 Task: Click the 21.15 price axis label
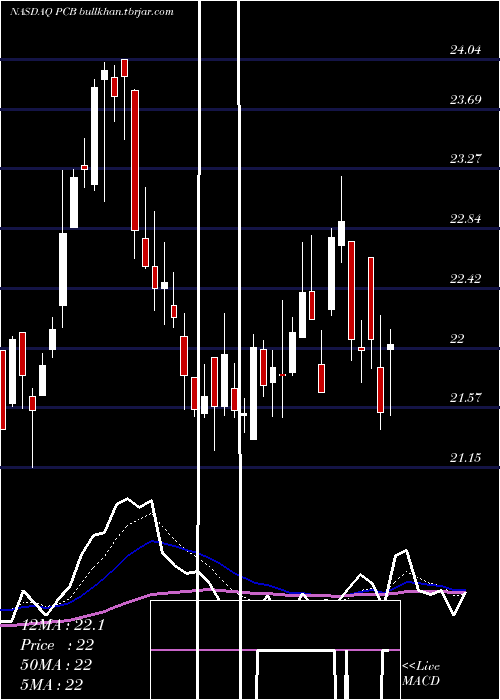[x=465, y=457]
